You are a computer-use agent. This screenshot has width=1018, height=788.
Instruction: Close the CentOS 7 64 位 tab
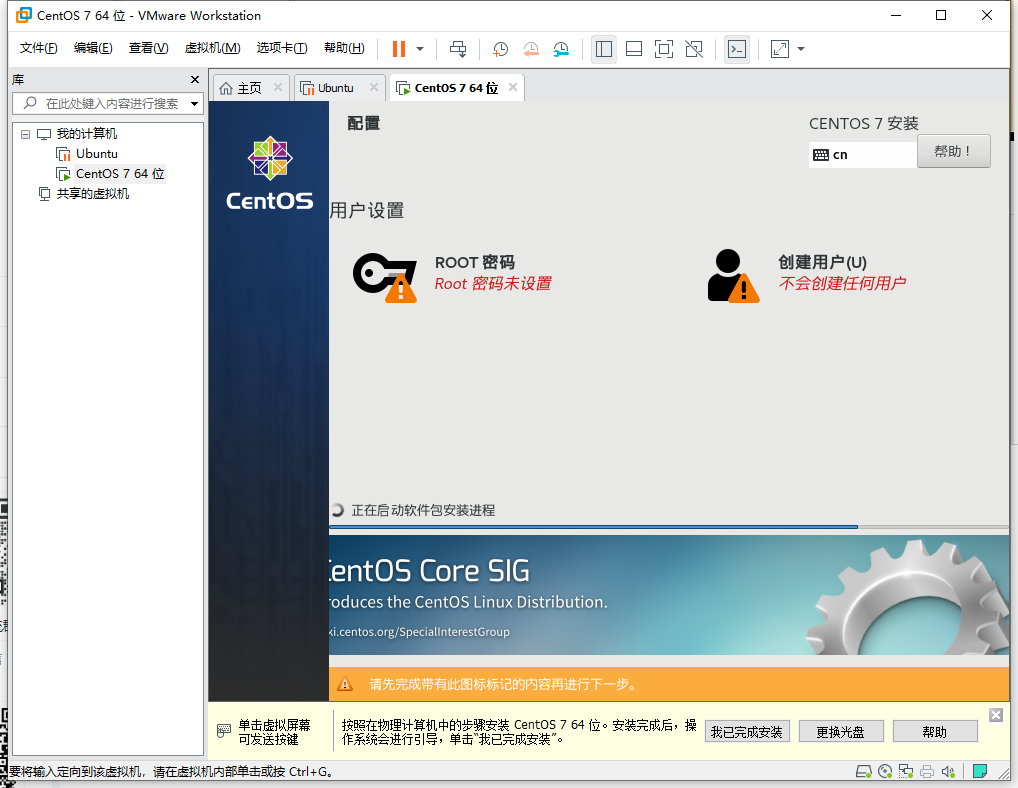click(513, 87)
